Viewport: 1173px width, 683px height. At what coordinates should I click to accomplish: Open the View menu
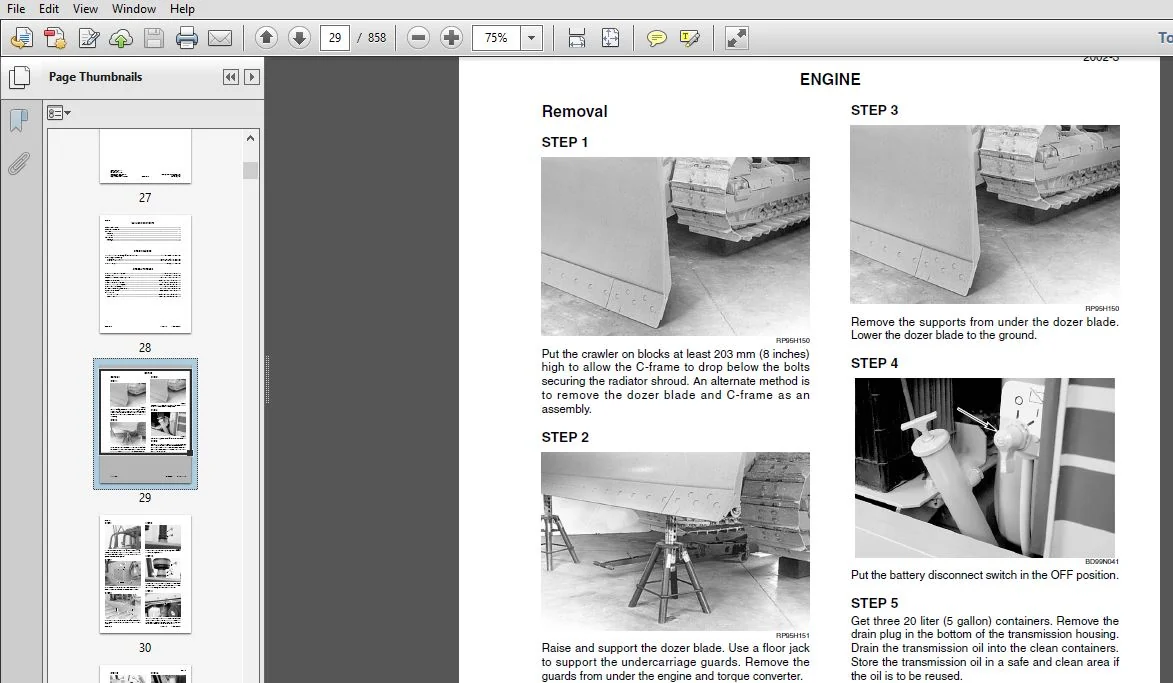click(85, 9)
